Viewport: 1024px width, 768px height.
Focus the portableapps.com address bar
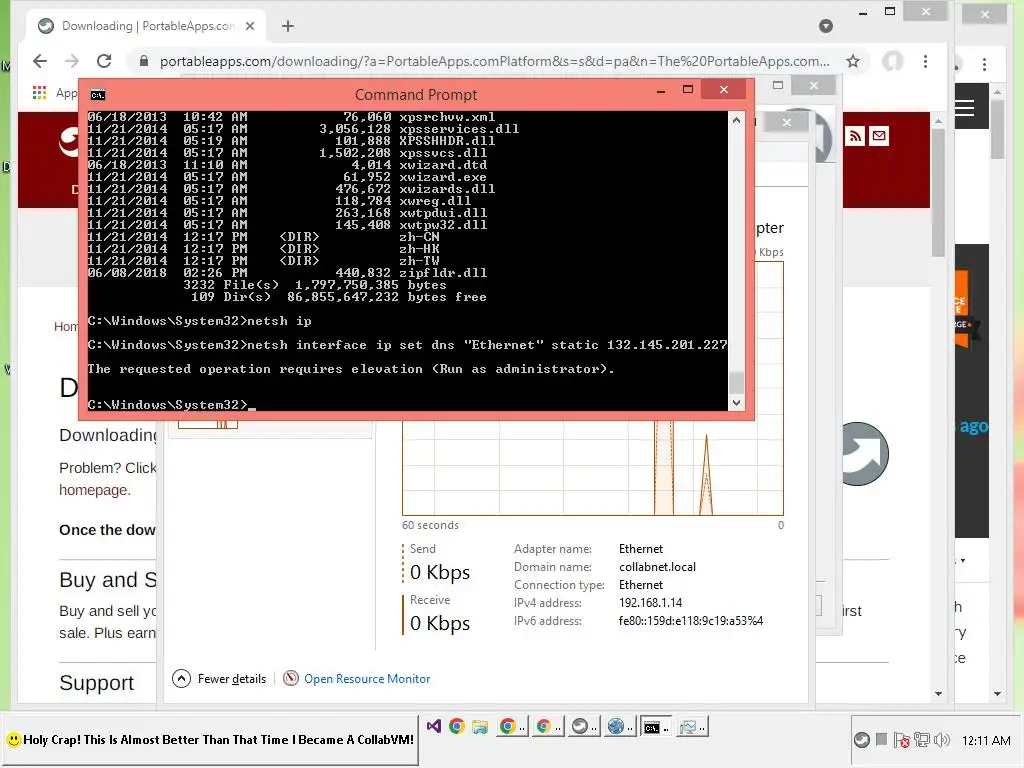click(494, 61)
